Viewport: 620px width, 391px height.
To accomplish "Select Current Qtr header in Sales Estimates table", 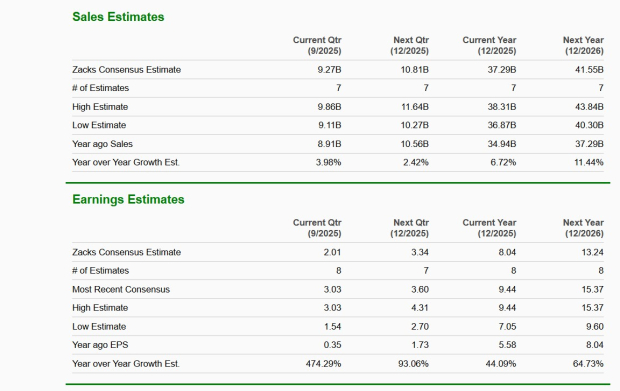I will (x=317, y=45).
